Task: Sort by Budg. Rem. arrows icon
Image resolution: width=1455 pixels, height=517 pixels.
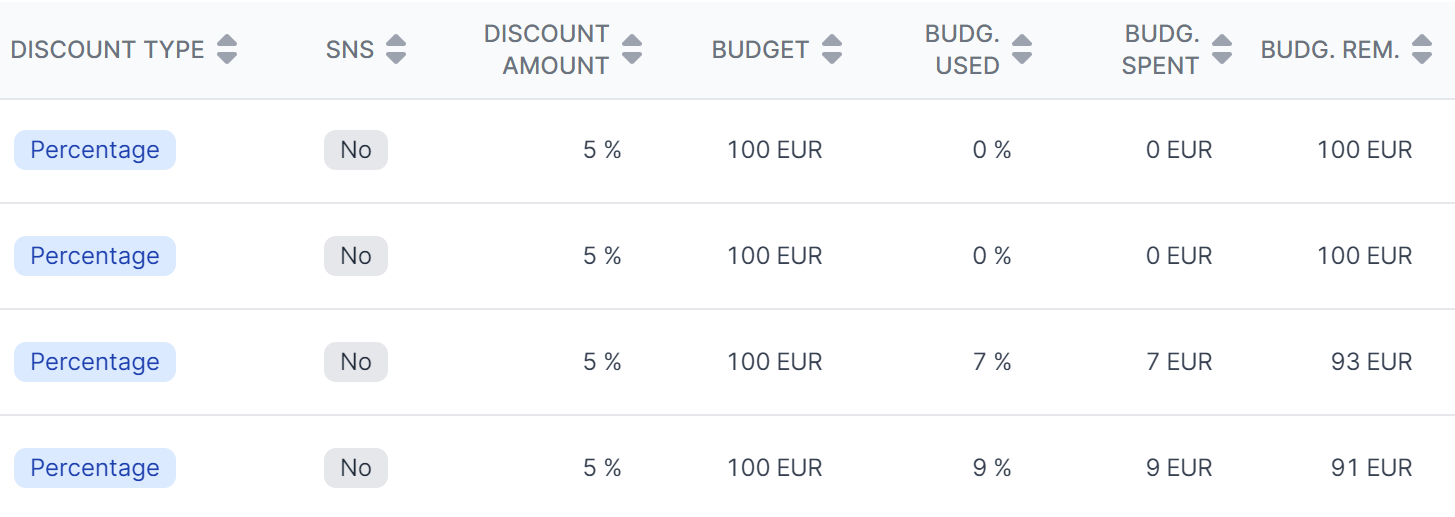Action: [1422, 50]
